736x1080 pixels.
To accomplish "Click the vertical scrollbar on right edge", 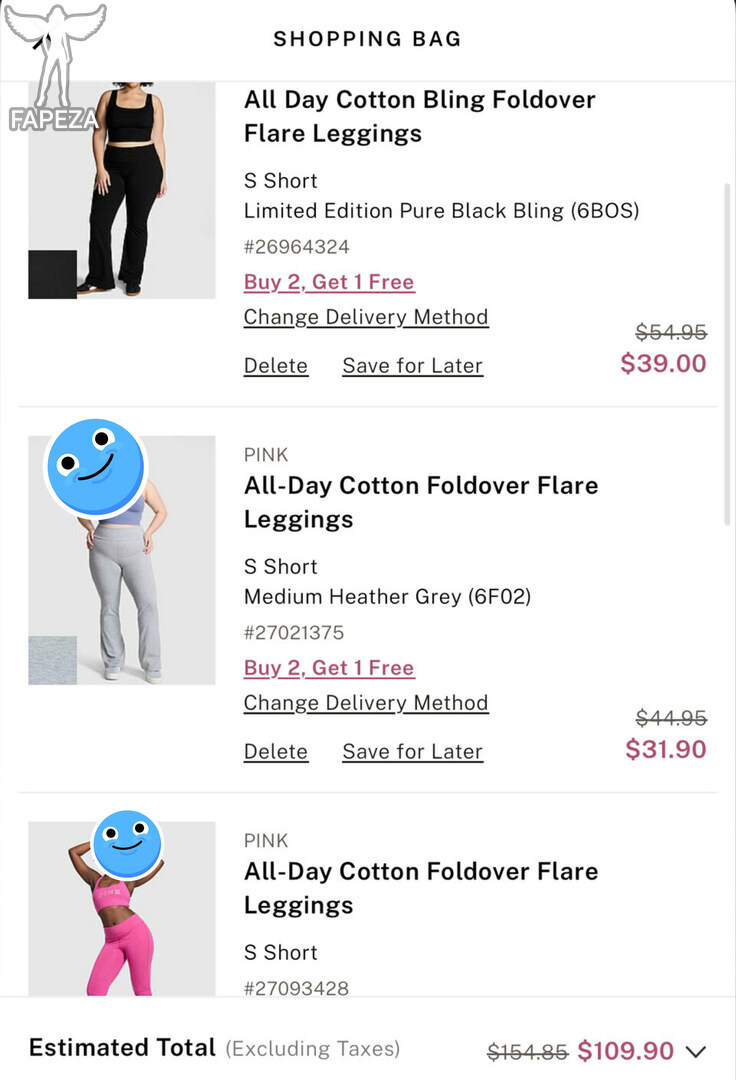I will 727,355.
